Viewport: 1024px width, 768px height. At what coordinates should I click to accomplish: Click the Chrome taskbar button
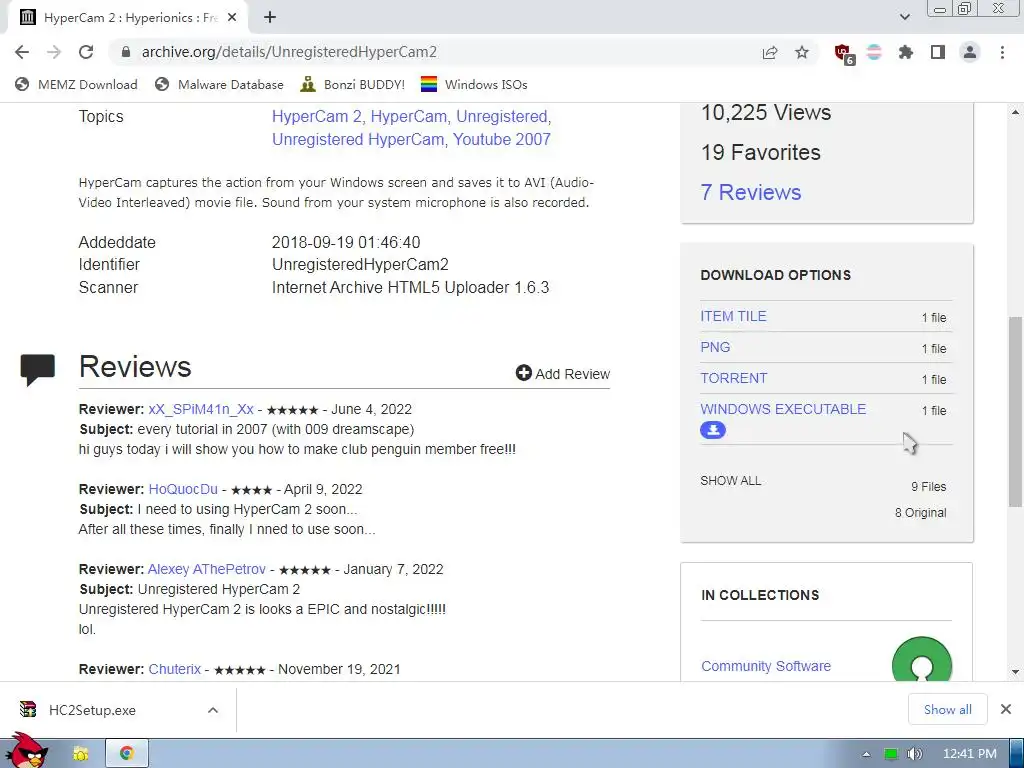[127, 754]
